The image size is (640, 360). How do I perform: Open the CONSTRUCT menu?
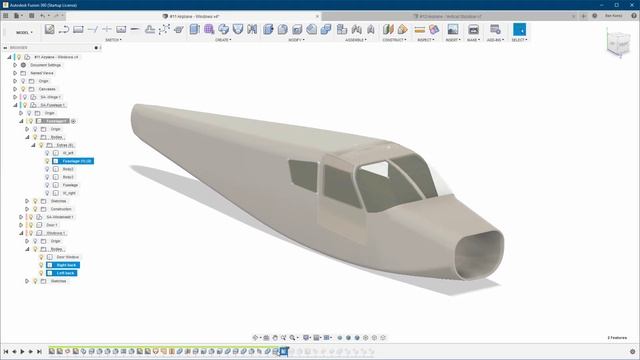tap(394, 40)
